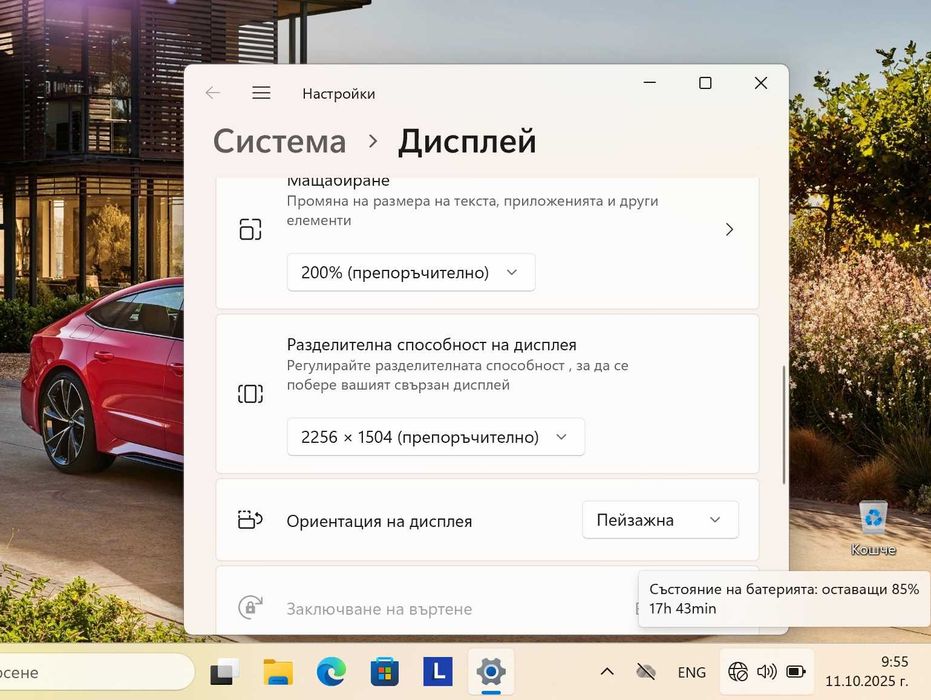
Task: Open orientation dropdown showing Пейзажна
Action: click(660, 520)
